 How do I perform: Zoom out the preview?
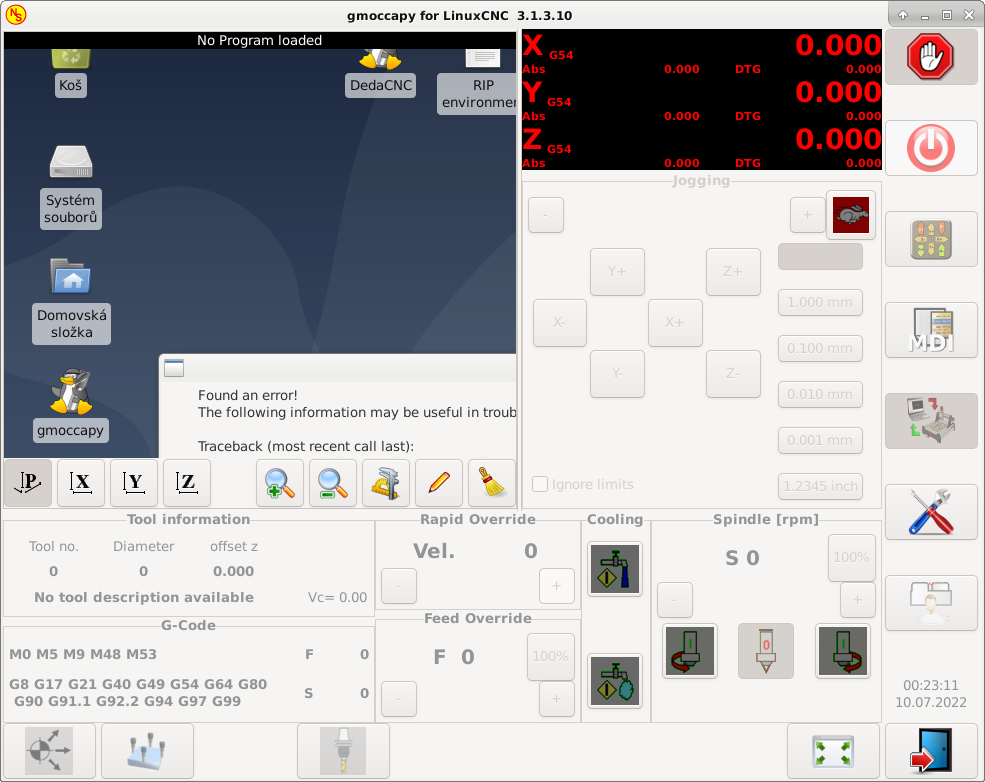[333, 483]
